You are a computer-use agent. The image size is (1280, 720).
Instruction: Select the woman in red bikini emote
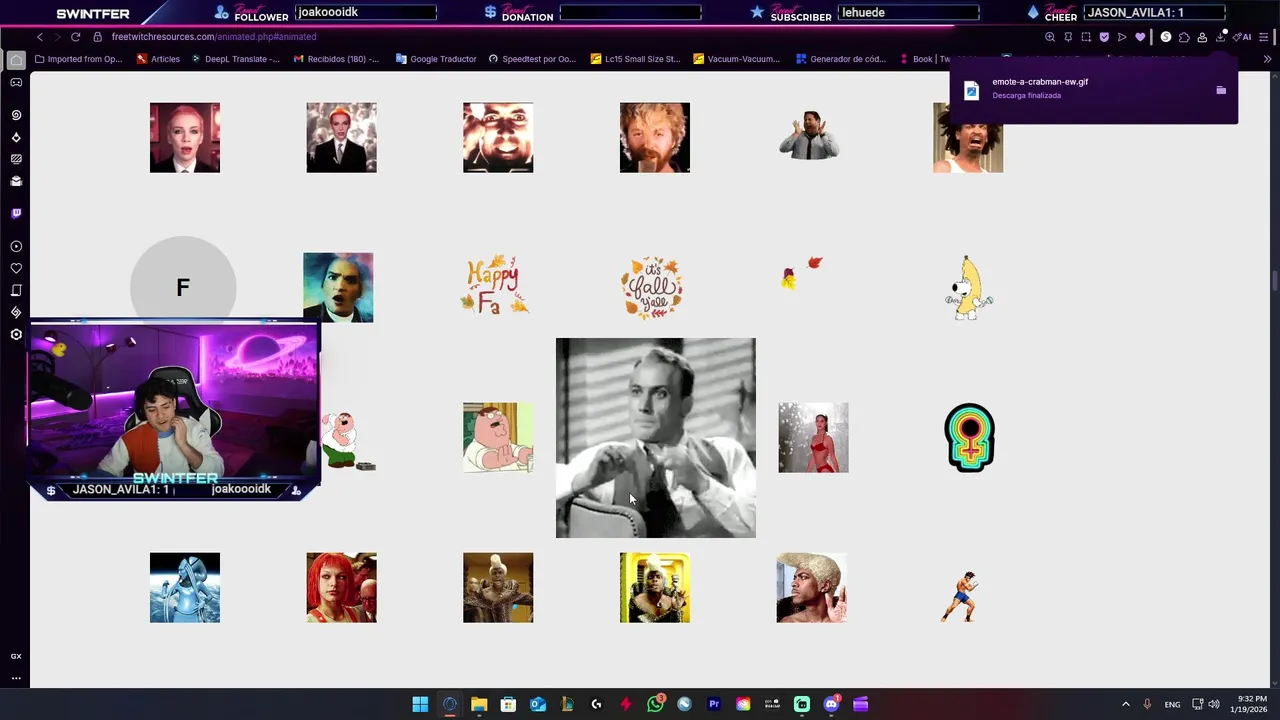pyautogui.click(x=813, y=438)
